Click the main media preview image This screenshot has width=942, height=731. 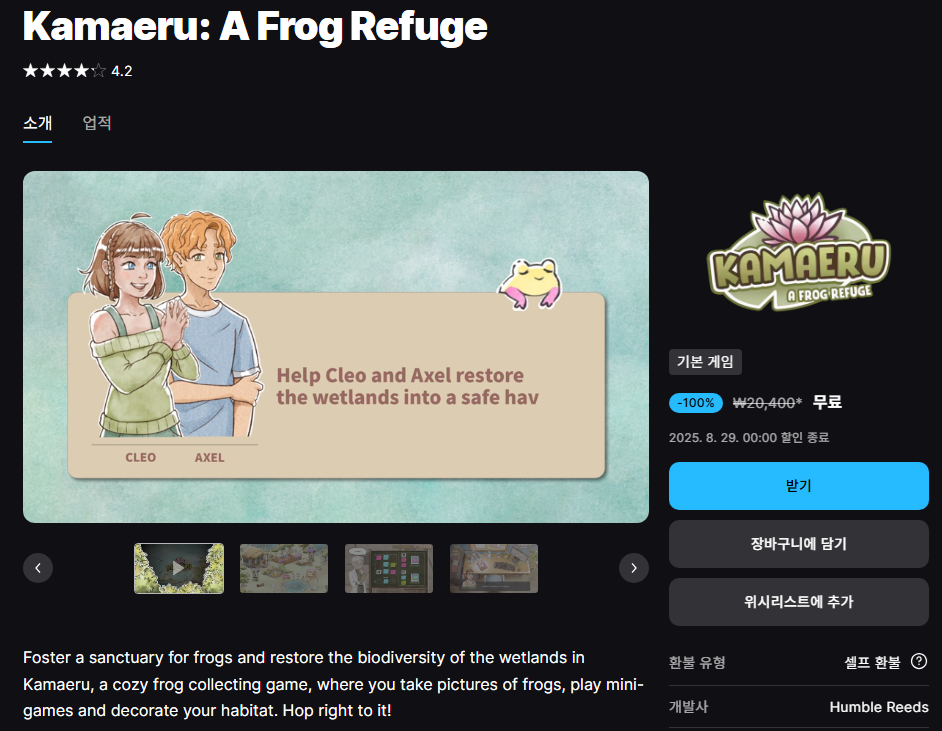(336, 347)
